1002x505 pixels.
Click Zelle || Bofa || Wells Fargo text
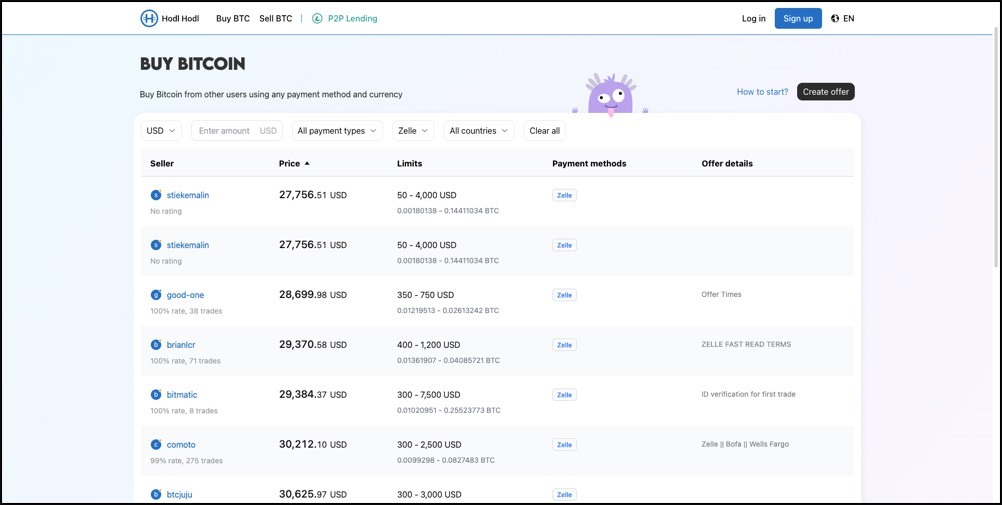tap(745, 444)
